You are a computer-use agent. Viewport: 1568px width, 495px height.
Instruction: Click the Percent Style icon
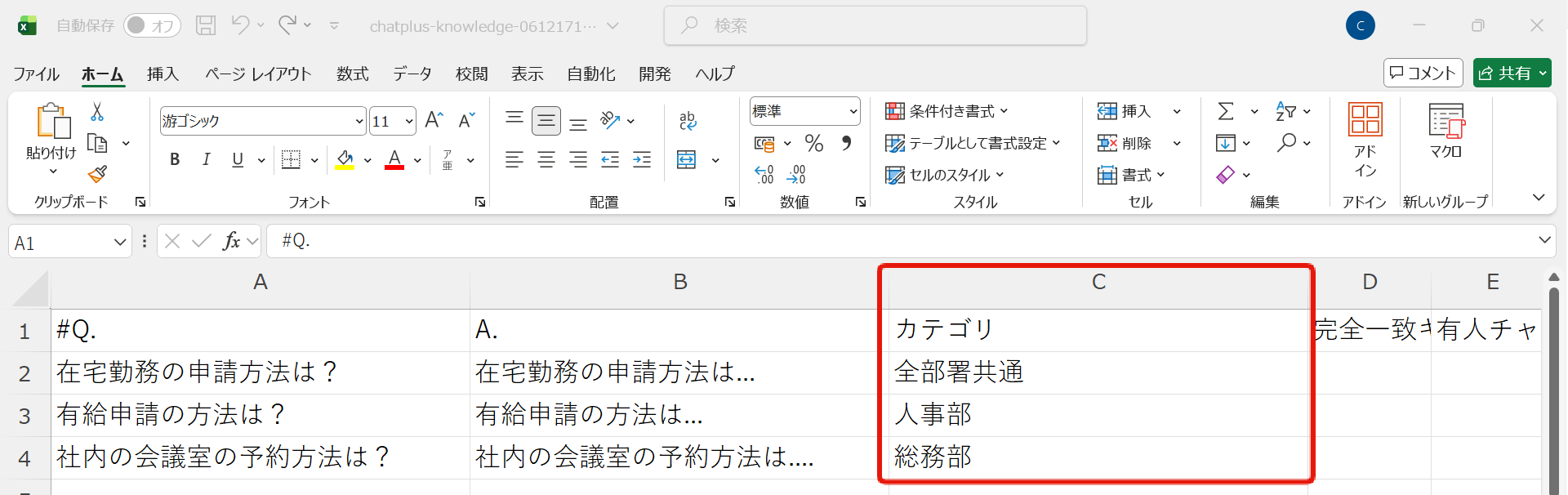tap(813, 144)
